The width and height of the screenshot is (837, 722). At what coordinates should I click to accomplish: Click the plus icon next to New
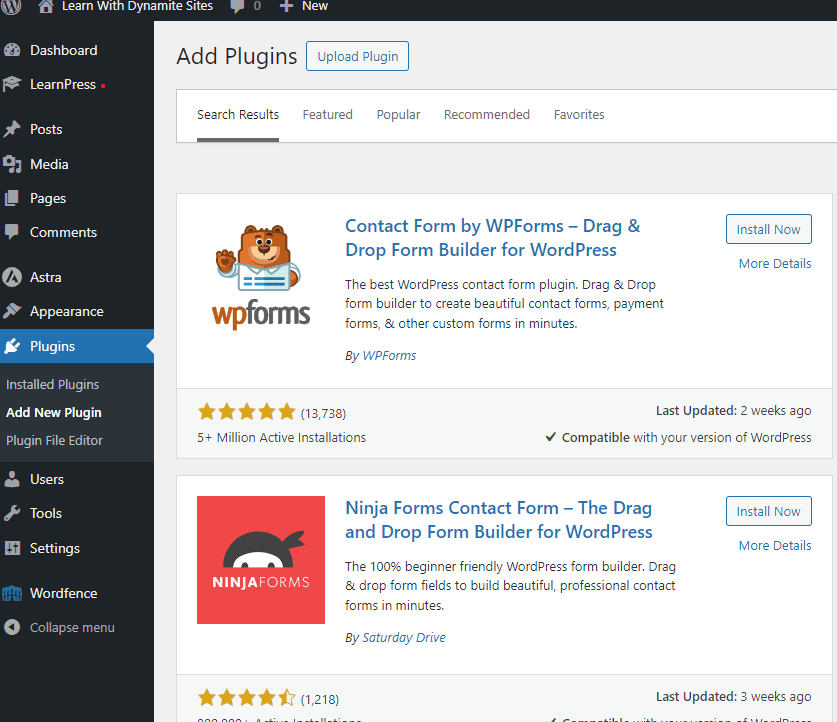click(286, 6)
